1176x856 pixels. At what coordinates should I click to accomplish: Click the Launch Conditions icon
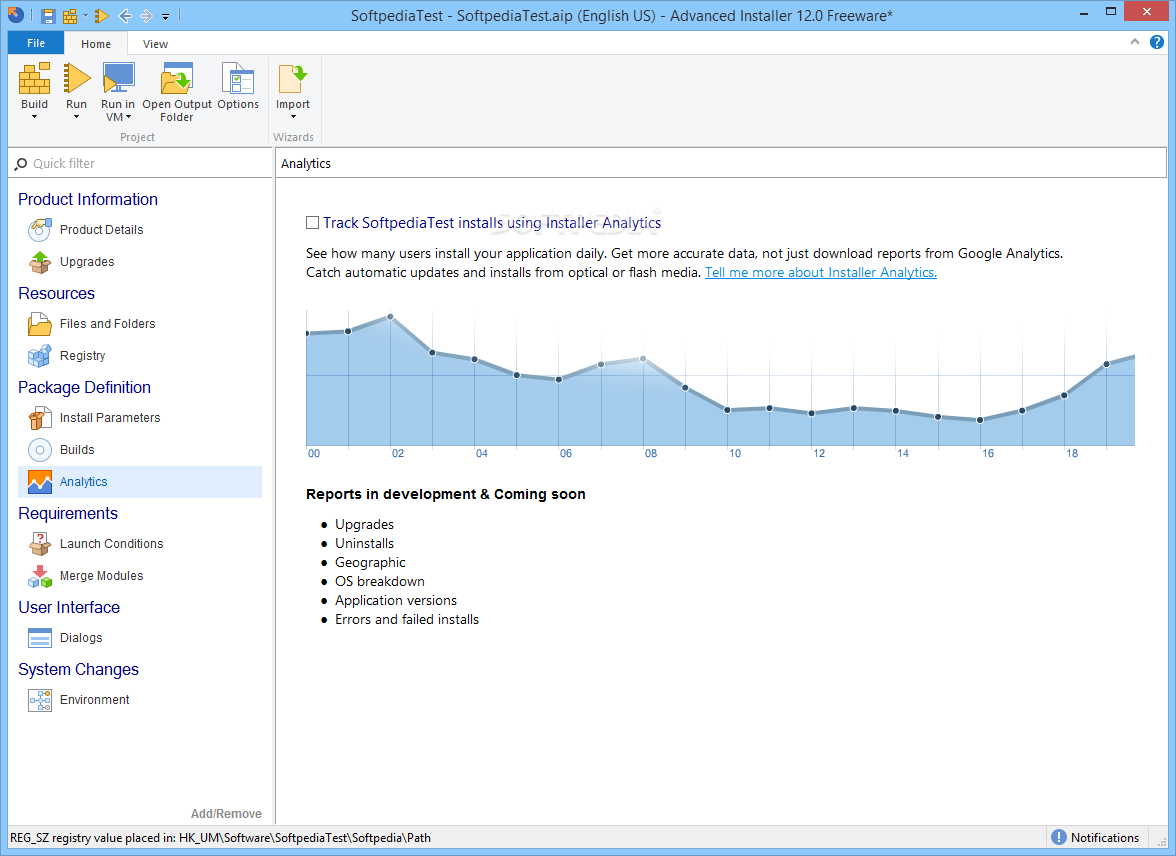[40, 544]
